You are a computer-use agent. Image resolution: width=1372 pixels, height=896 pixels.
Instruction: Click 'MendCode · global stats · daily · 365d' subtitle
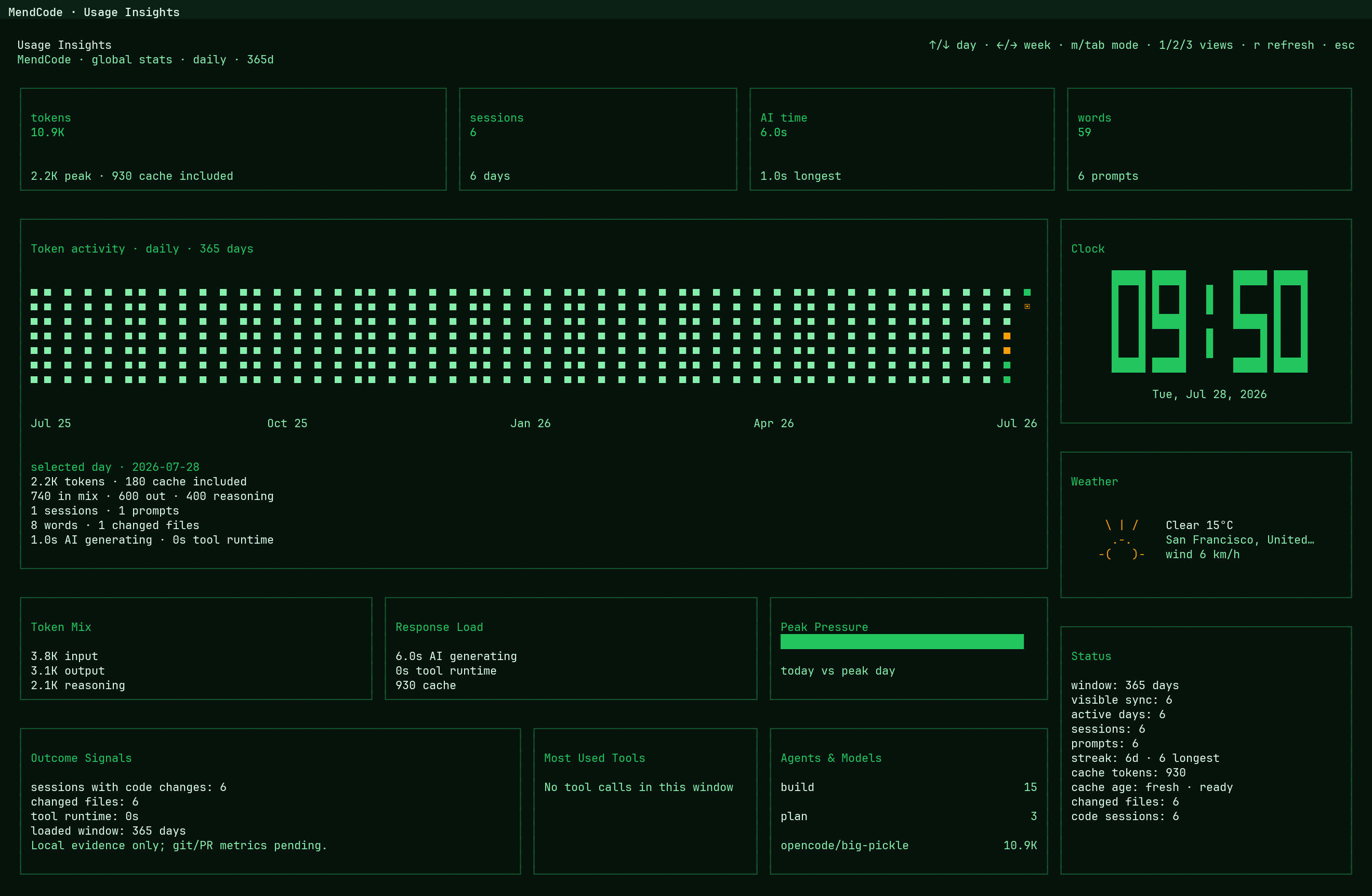[x=146, y=59]
